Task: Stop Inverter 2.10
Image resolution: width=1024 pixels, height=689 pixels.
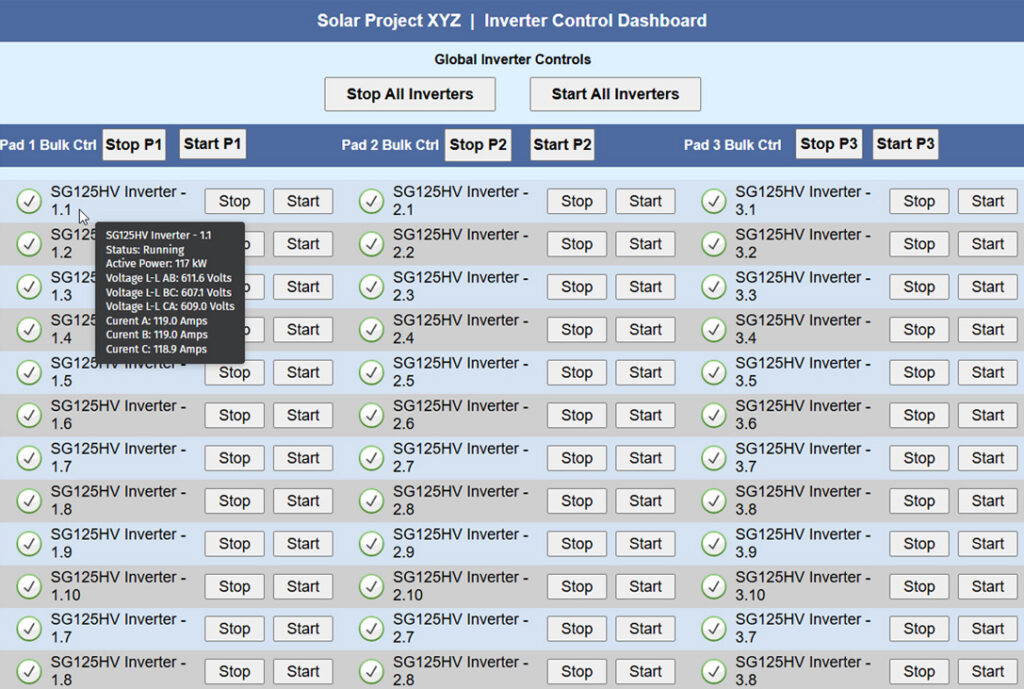Action: pyautogui.click(x=577, y=586)
